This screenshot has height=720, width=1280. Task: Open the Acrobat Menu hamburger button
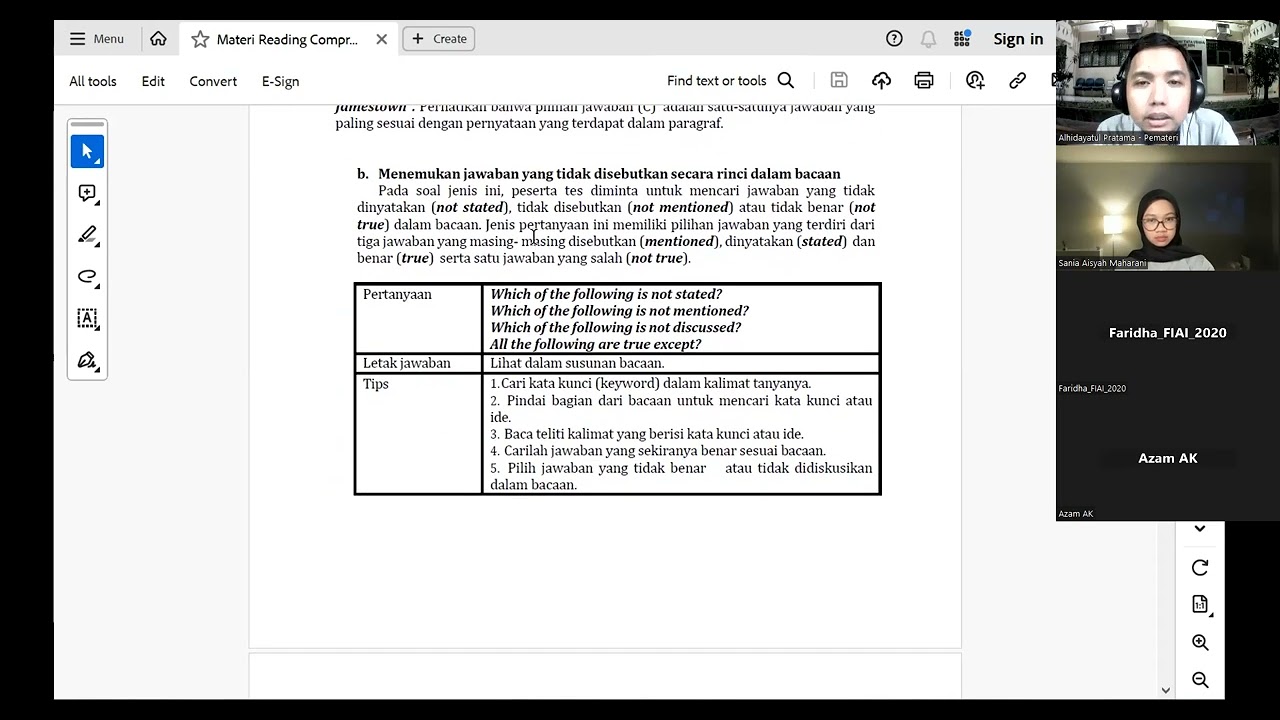97,39
